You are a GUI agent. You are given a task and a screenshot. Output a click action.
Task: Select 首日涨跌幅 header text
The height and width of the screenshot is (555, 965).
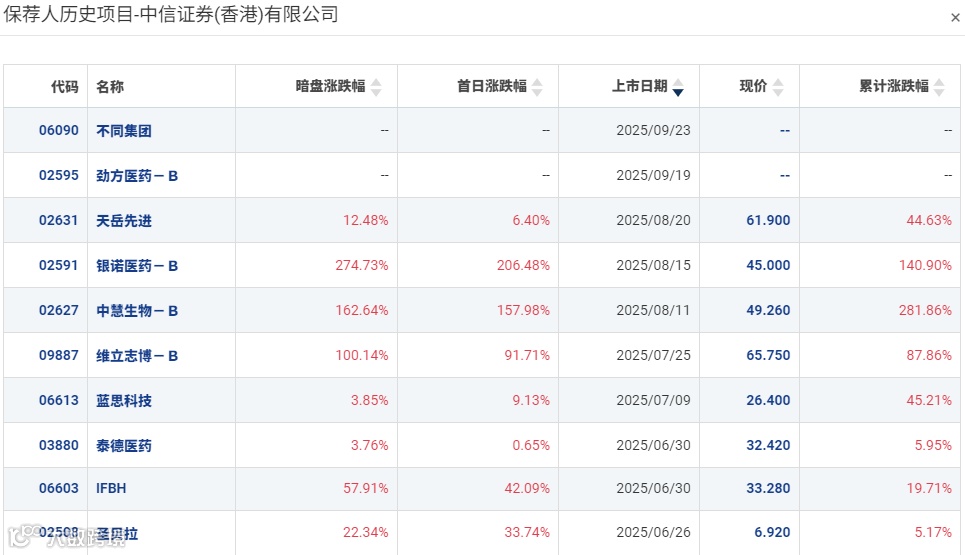tap(492, 86)
